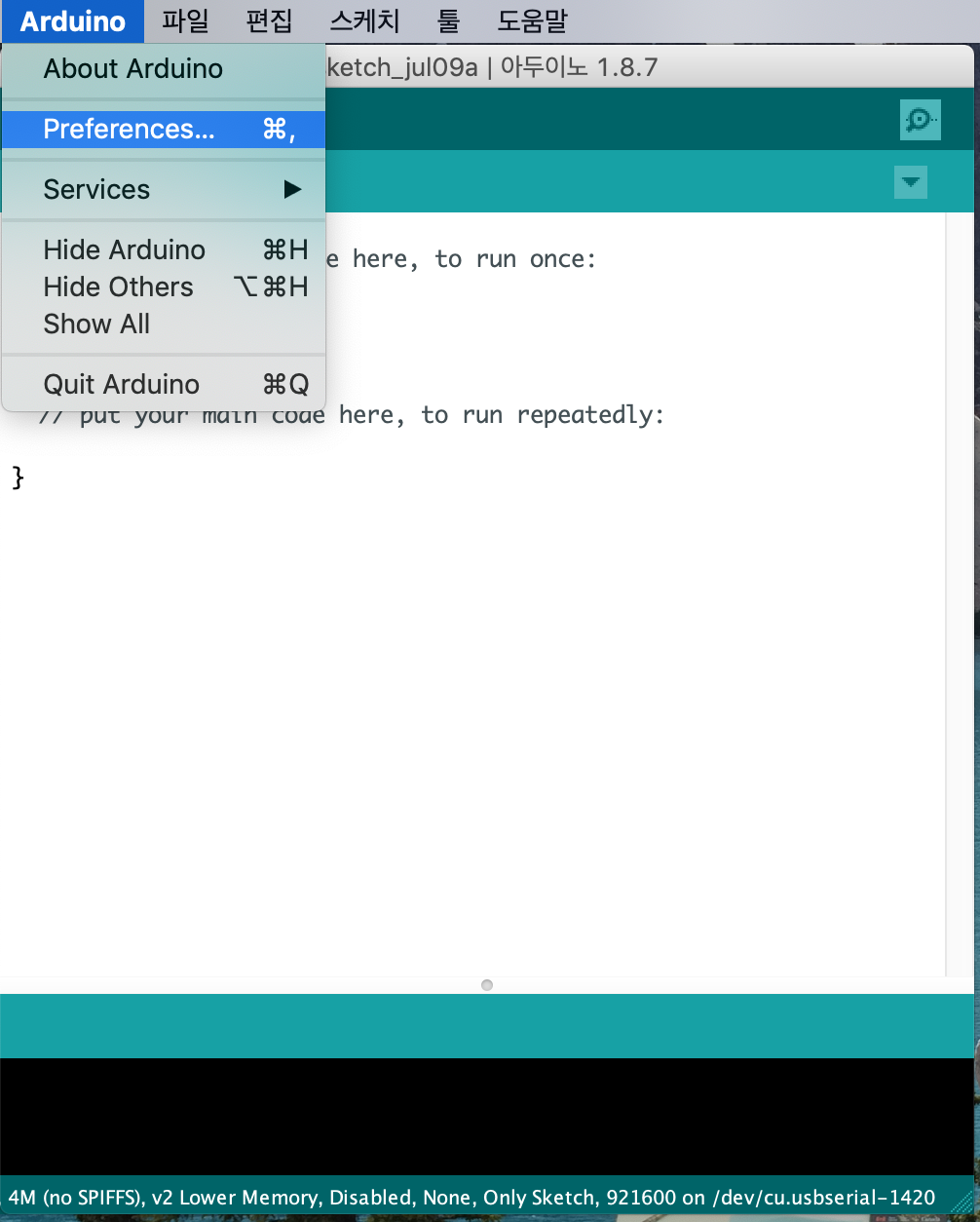Choose Quit Arduino from the menu

(163, 385)
